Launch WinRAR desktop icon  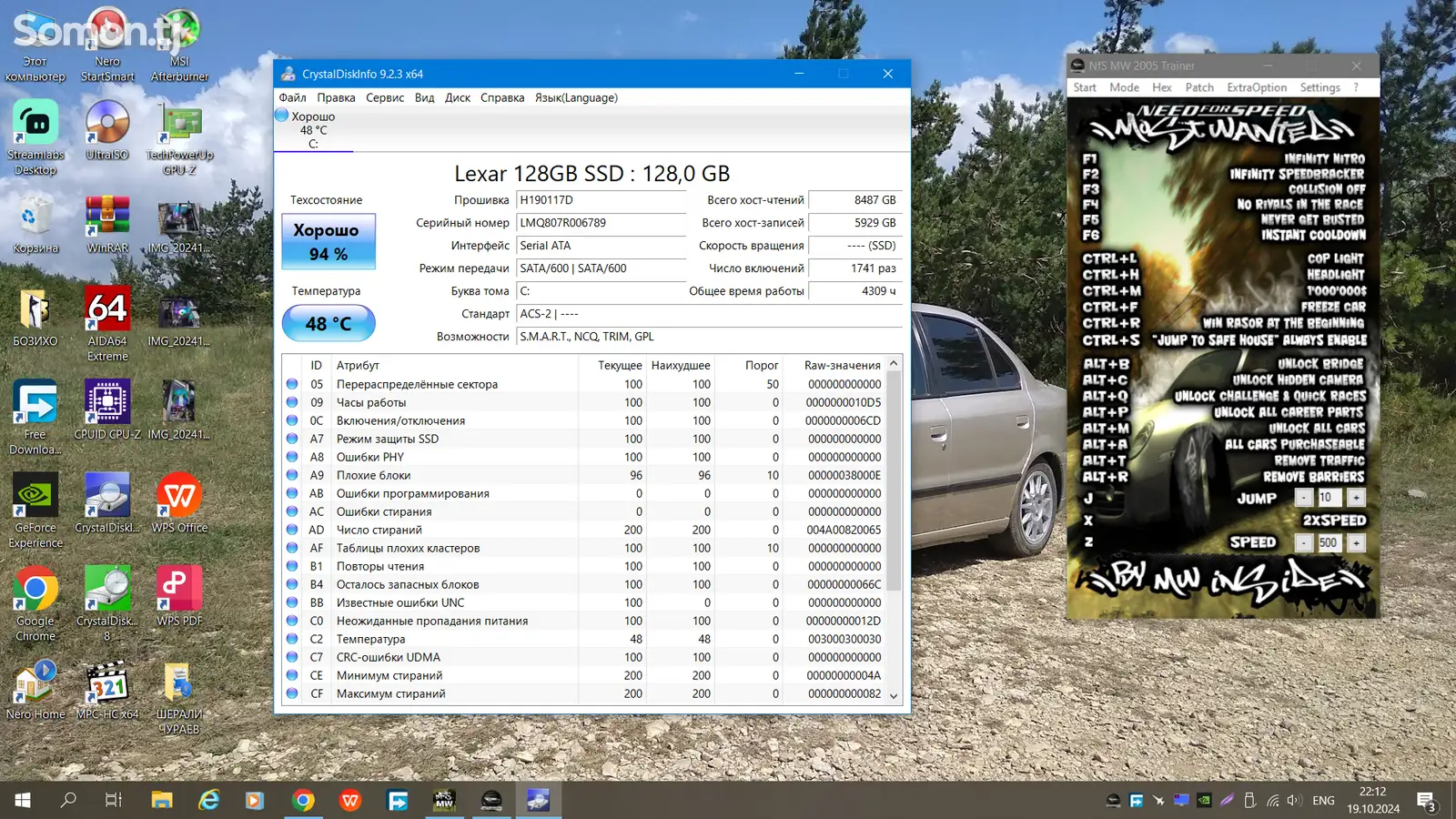107,225
